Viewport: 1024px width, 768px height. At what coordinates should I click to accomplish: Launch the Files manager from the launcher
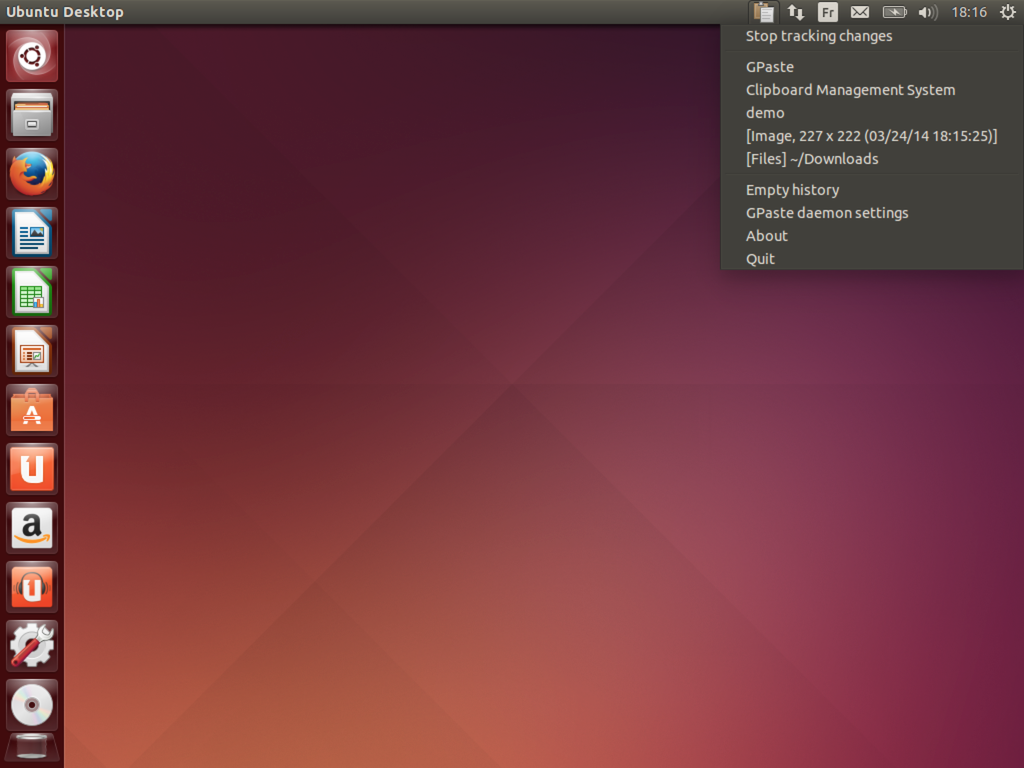[x=32, y=115]
